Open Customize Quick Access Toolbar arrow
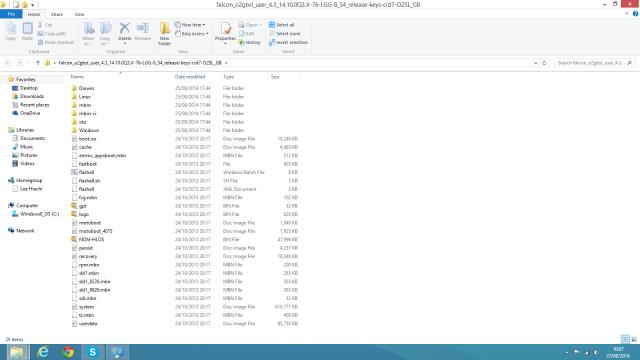The width and height of the screenshot is (640, 360). (x=33, y=4)
